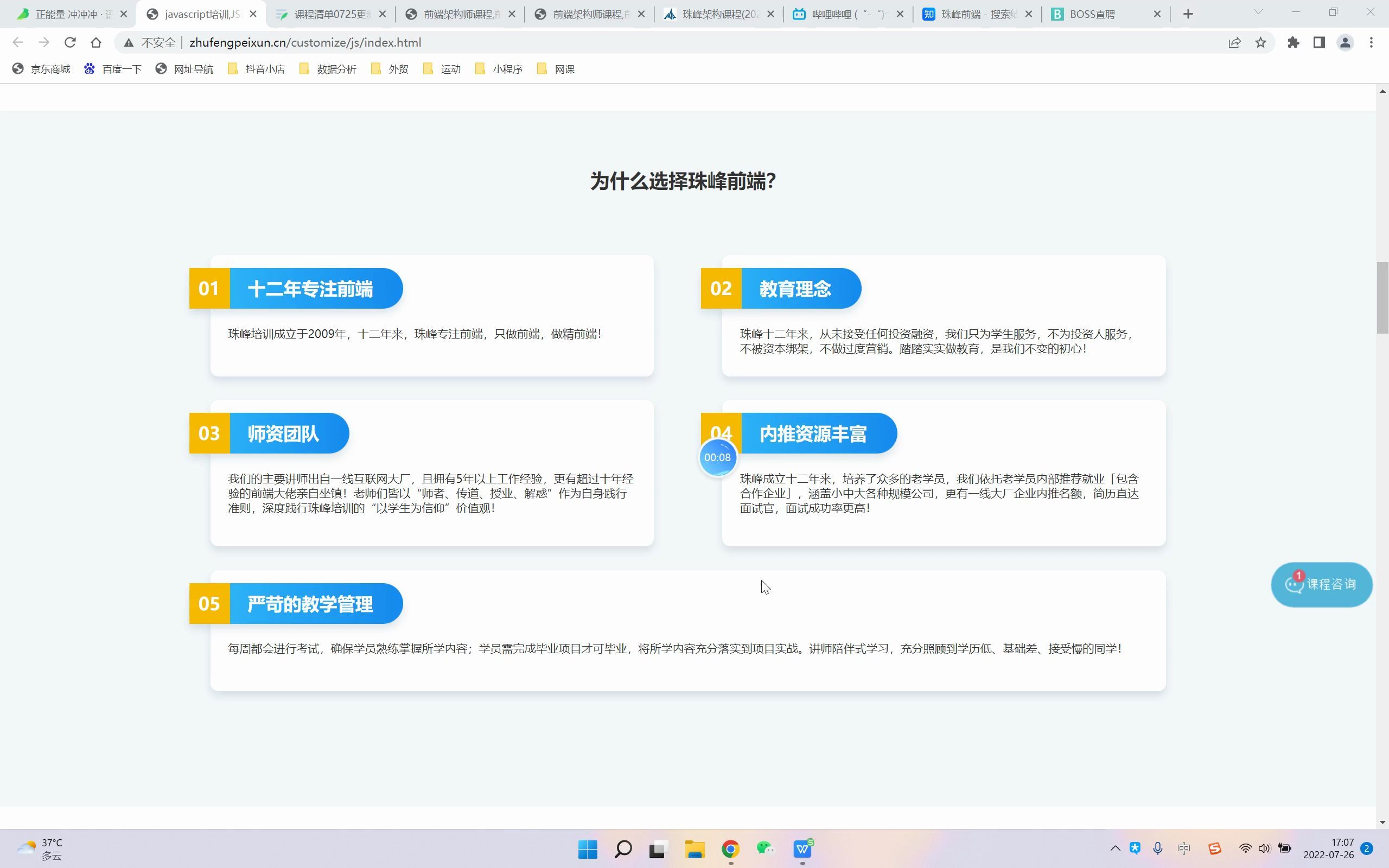
Task: Open WPS Office from the taskbar
Action: [x=802, y=849]
